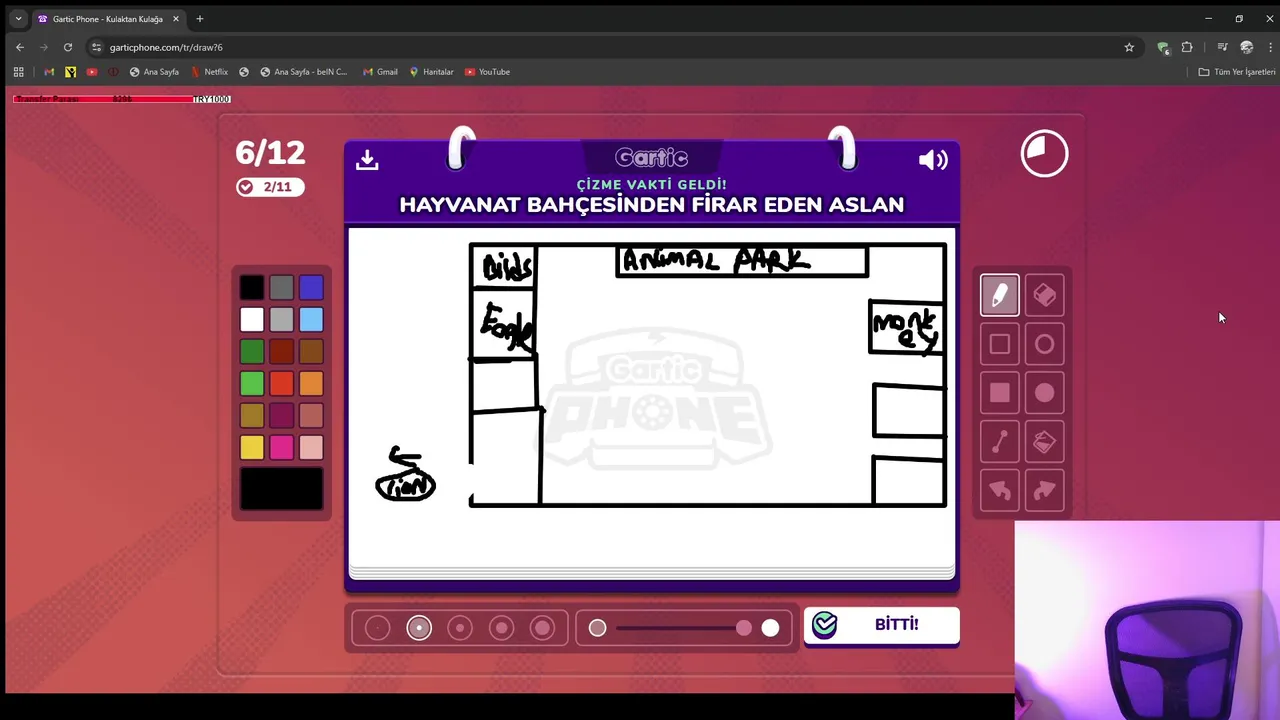Open the browser extensions puzzle icon
The height and width of the screenshot is (720, 1280).
click(1187, 47)
